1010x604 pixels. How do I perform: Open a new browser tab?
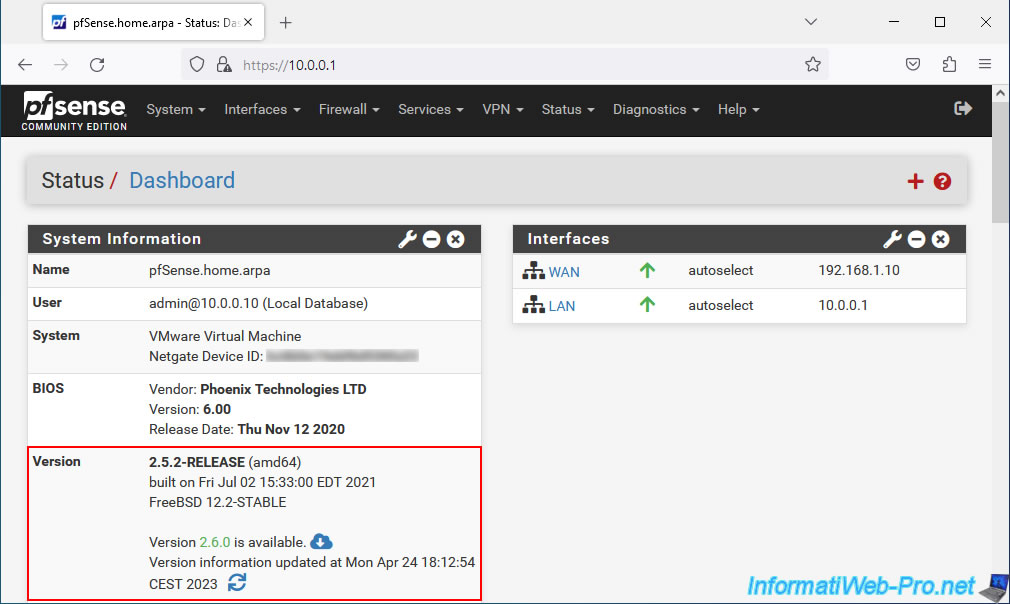pos(285,23)
